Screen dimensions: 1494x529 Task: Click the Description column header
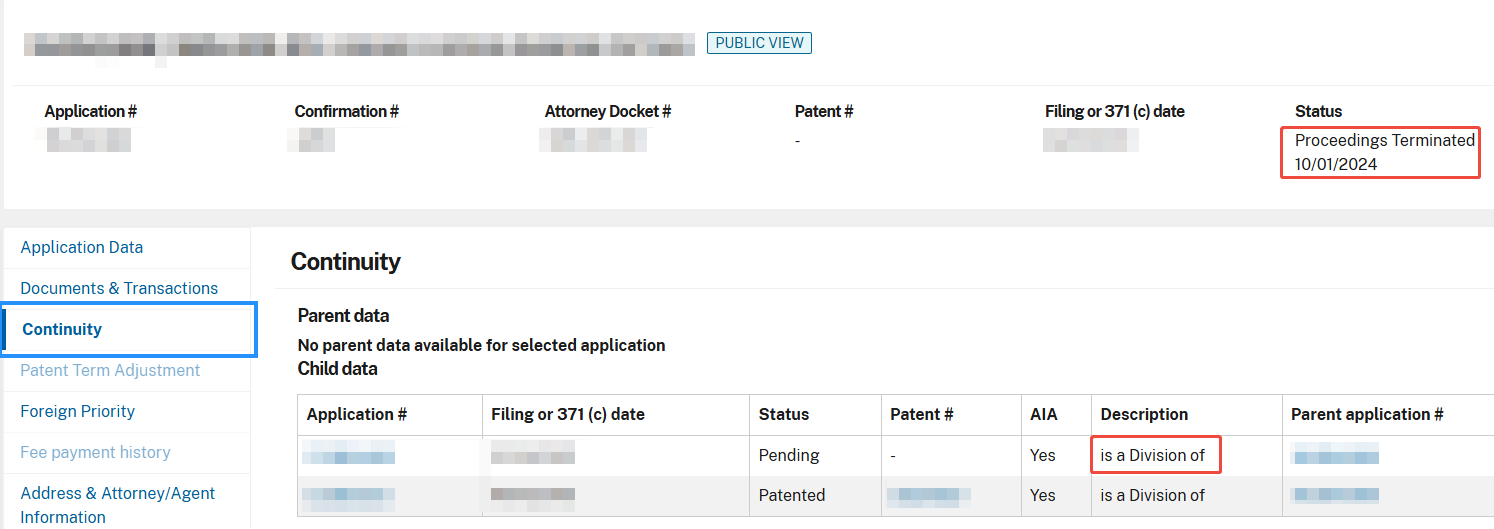pos(1144,414)
